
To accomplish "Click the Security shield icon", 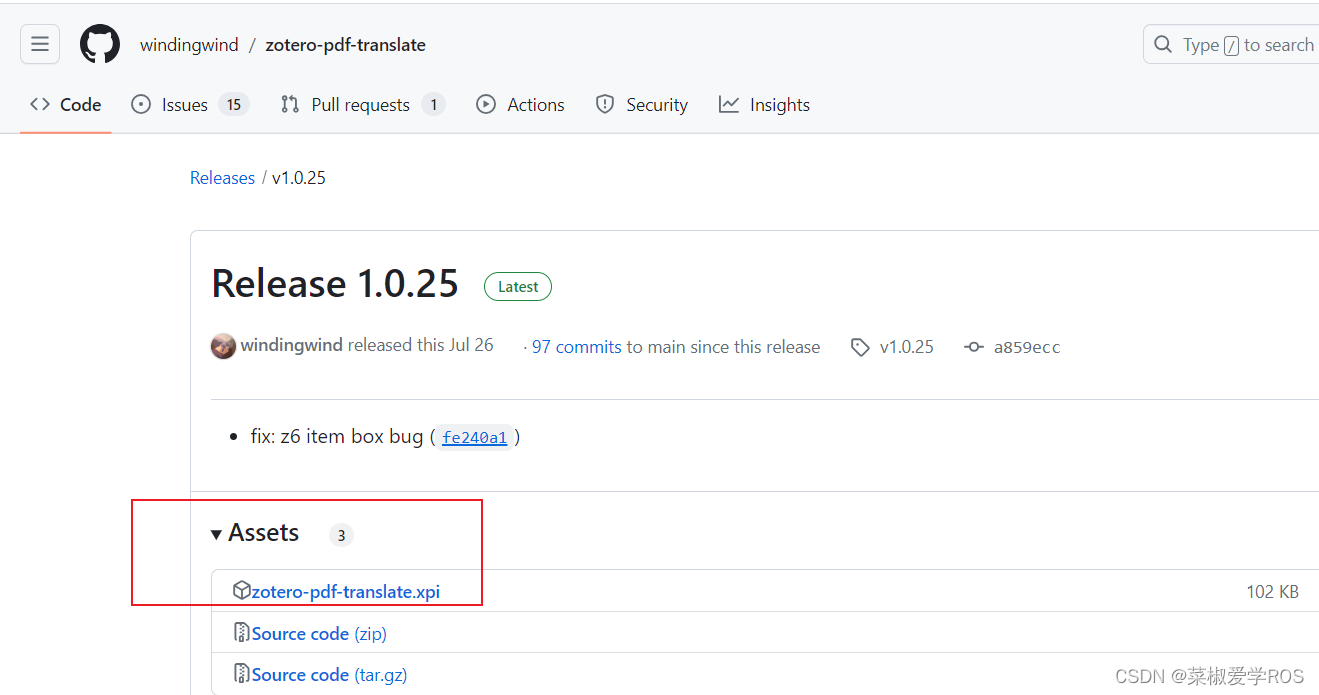I will click(x=605, y=104).
